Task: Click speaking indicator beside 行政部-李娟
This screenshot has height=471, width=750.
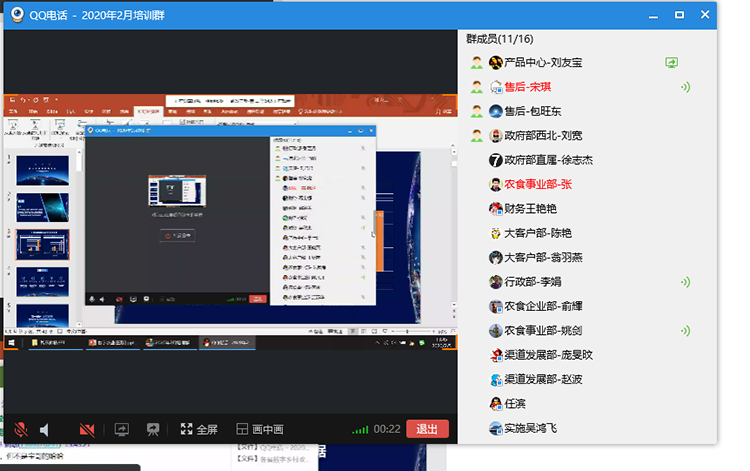Action: (x=685, y=282)
